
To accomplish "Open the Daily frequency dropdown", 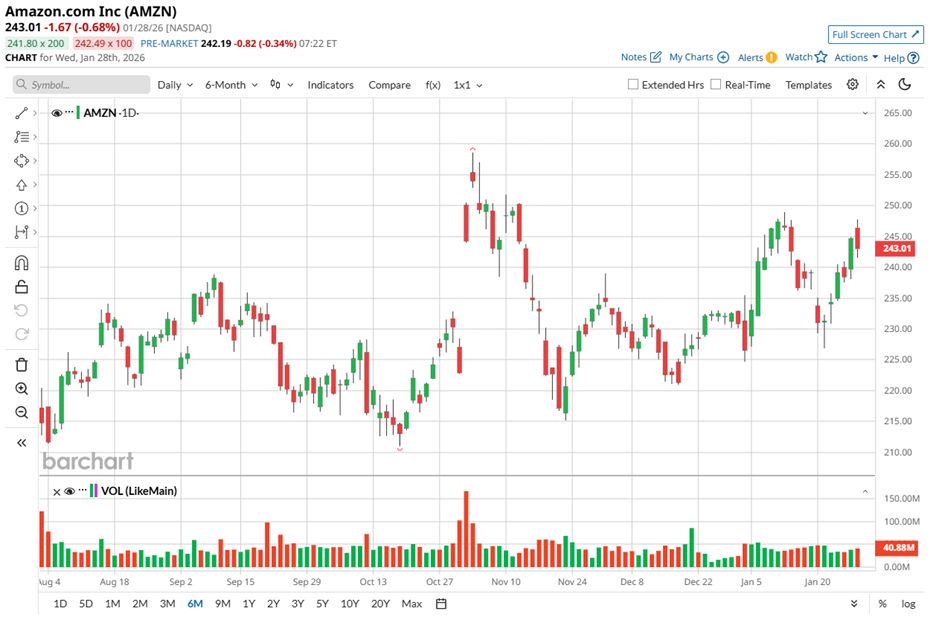I will coord(175,85).
